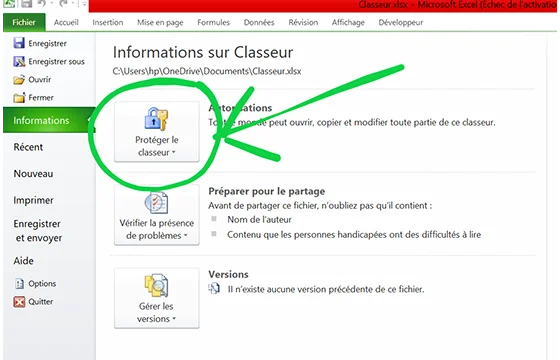Click the Enregistrer floppy disk icon
The height and width of the screenshot is (360, 560).
tap(19, 43)
